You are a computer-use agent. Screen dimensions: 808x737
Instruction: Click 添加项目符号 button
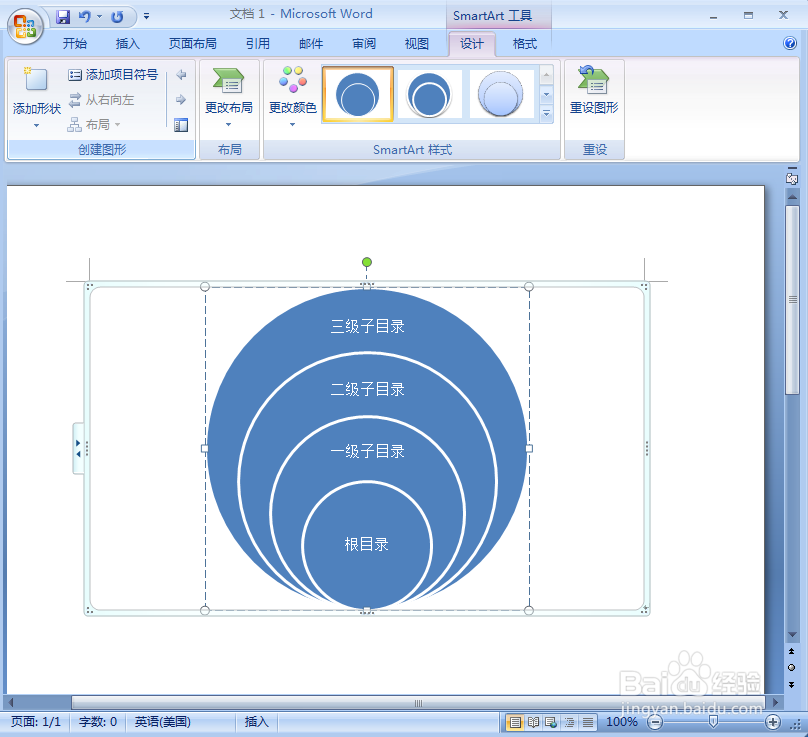tap(113, 75)
